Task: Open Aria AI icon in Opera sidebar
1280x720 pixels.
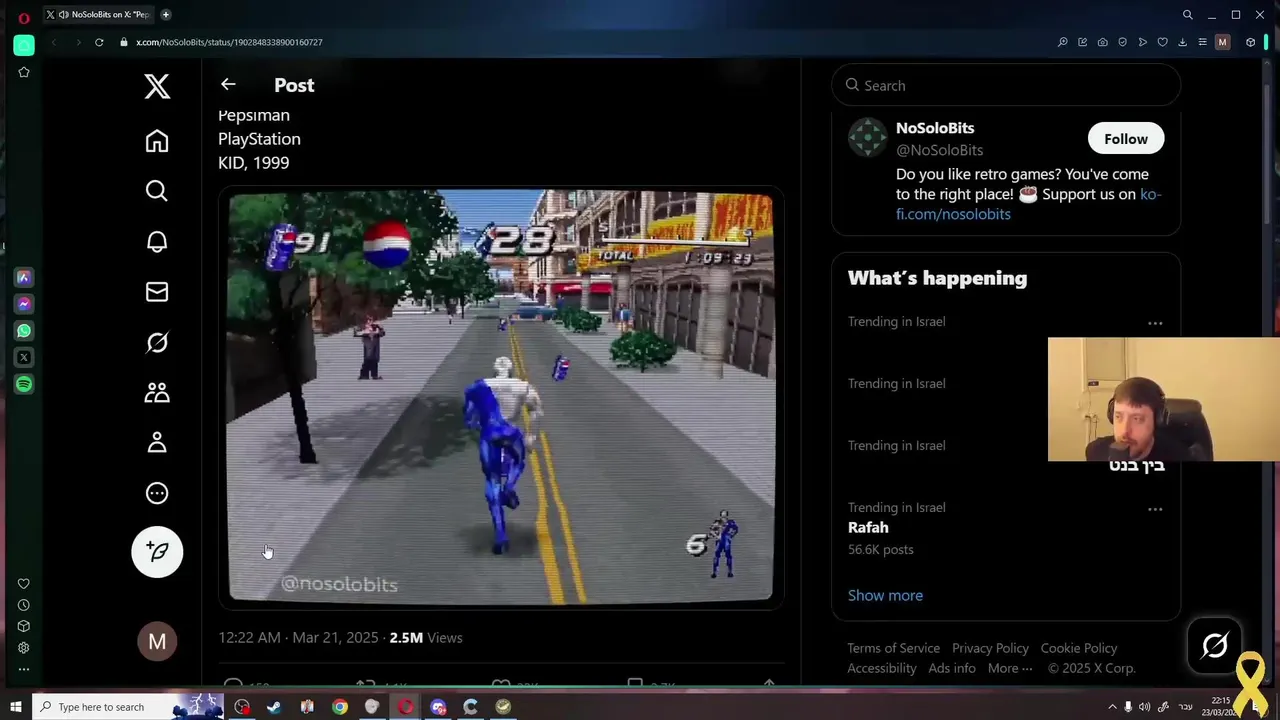Action: [x=24, y=277]
